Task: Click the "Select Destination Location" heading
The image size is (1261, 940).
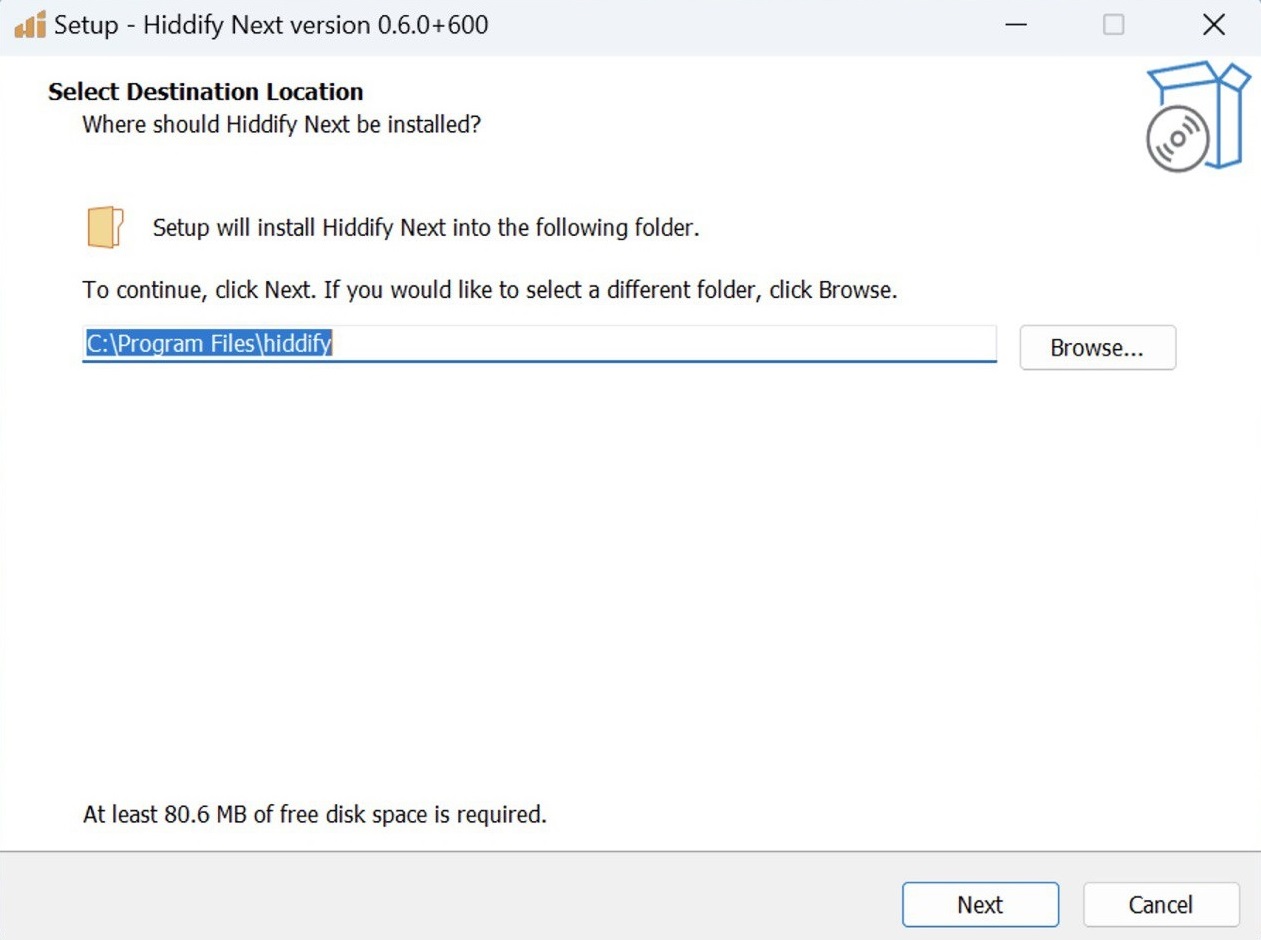Action: 205,92
